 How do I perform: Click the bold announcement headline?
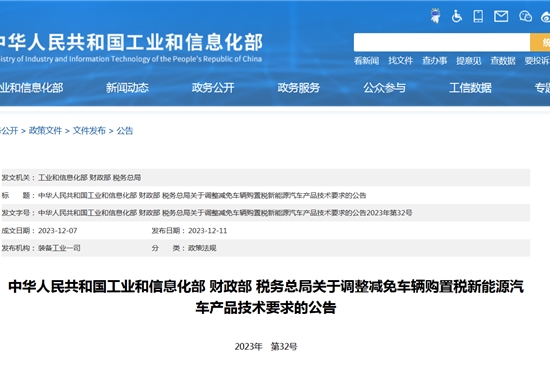[x=266, y=297]
